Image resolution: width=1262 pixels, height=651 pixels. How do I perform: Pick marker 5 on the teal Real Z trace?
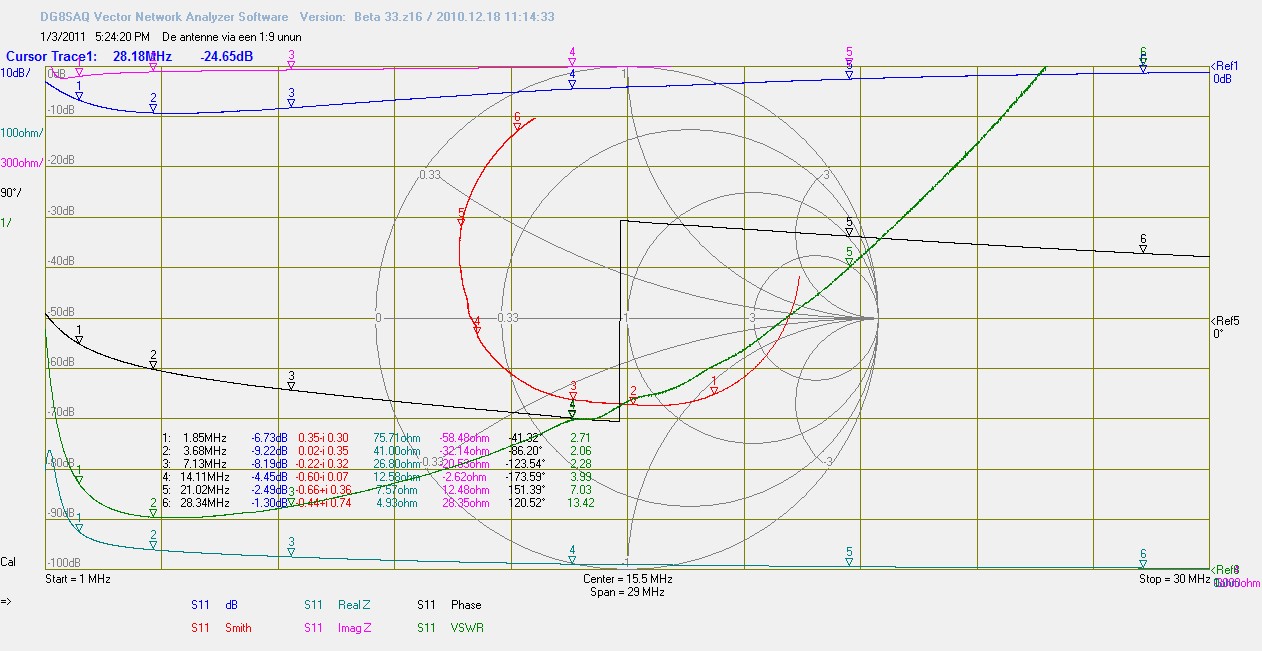click(849, 557)
